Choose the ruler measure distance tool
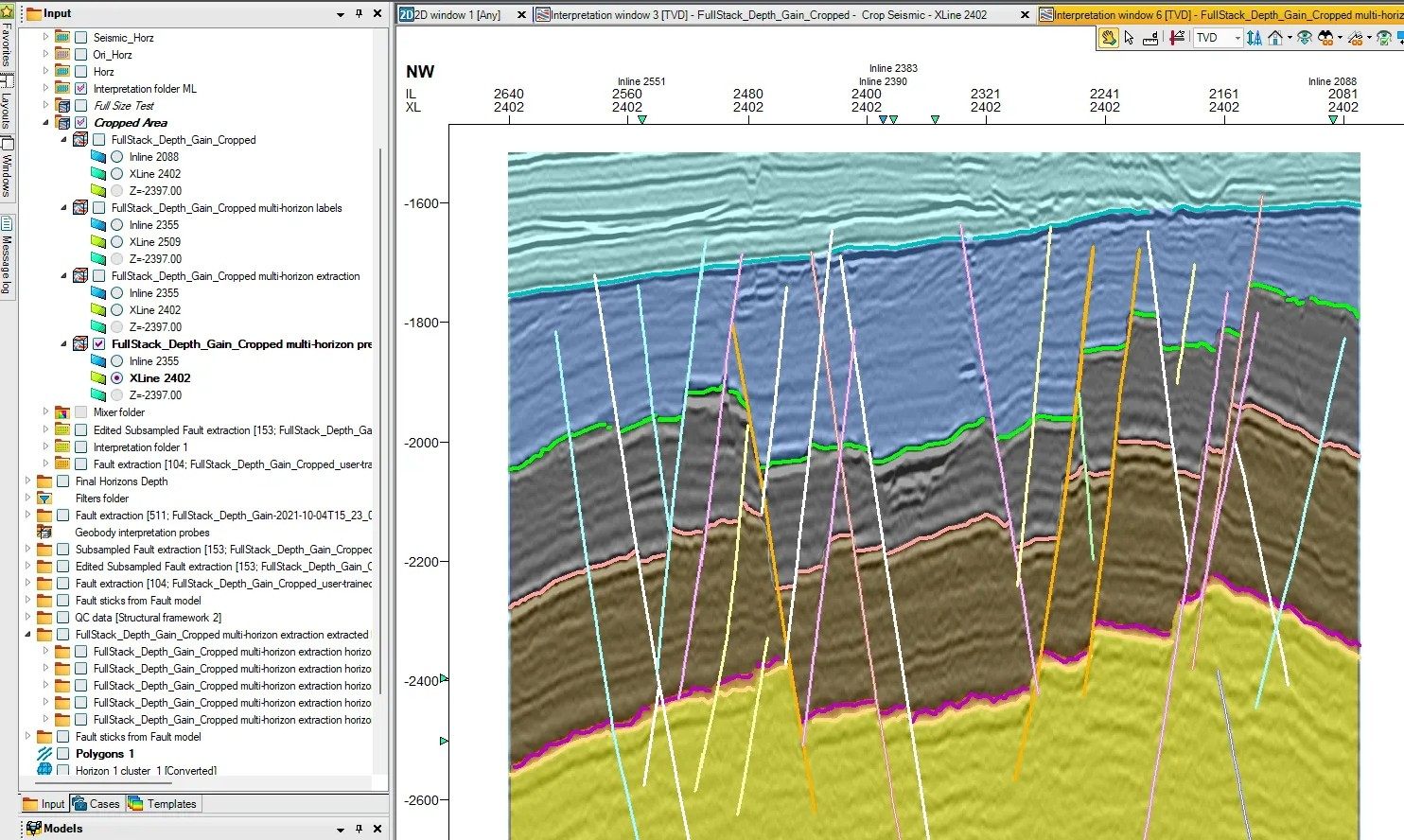Viewport: 1404px width, 840px height. click(x=1150, y=38)
